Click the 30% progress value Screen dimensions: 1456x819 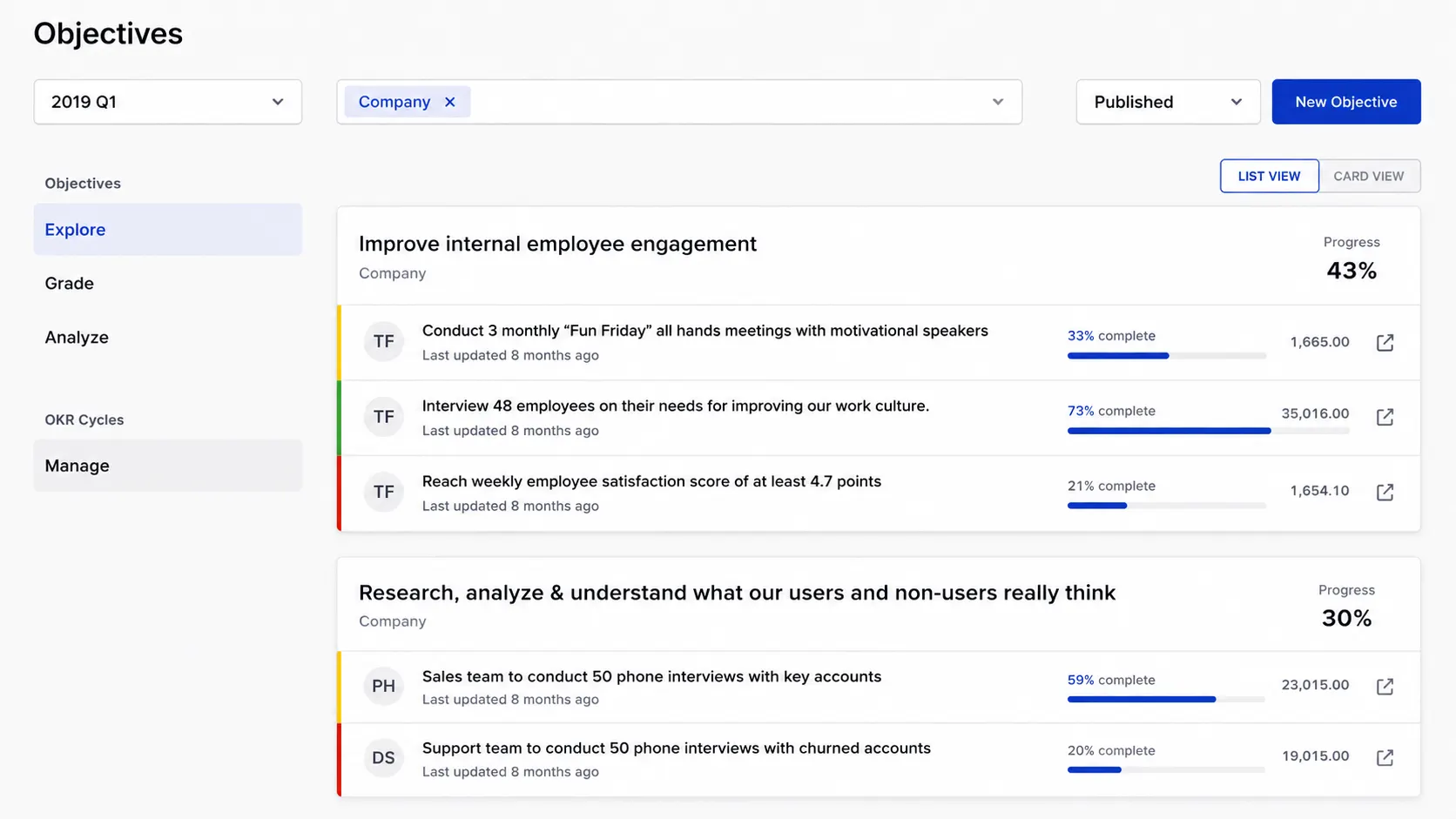pos(1346,618)
